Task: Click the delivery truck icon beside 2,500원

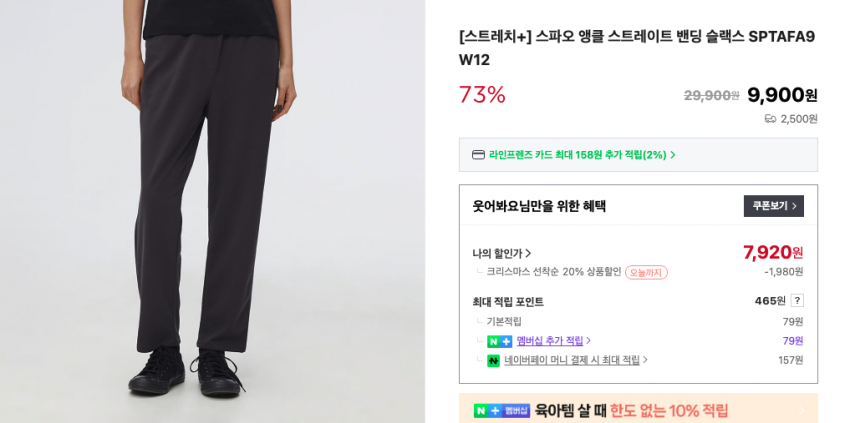Action: [770, 119]
